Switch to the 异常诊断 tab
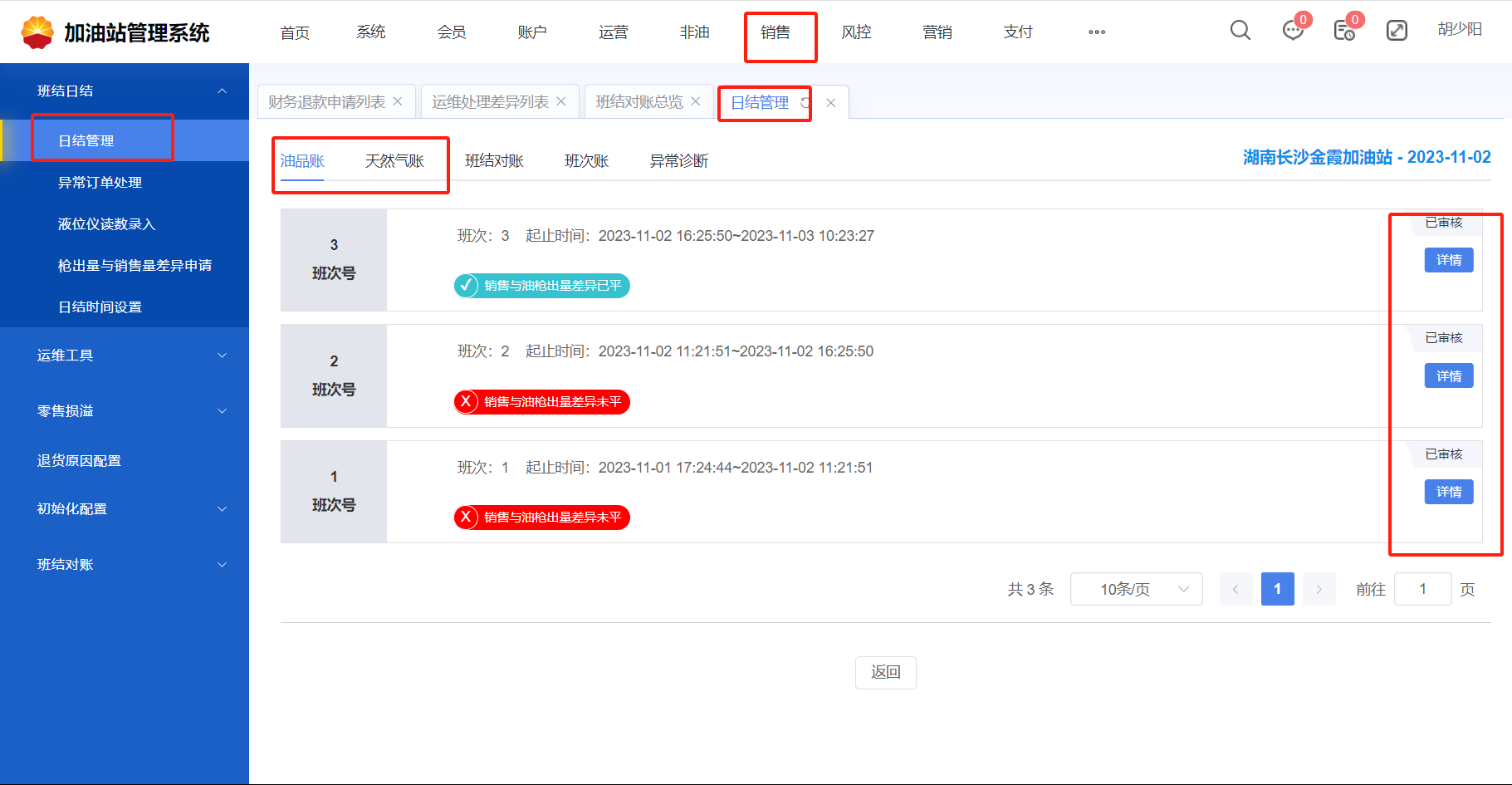Screen dimensions: 1512x785 (x=678, y=161)
